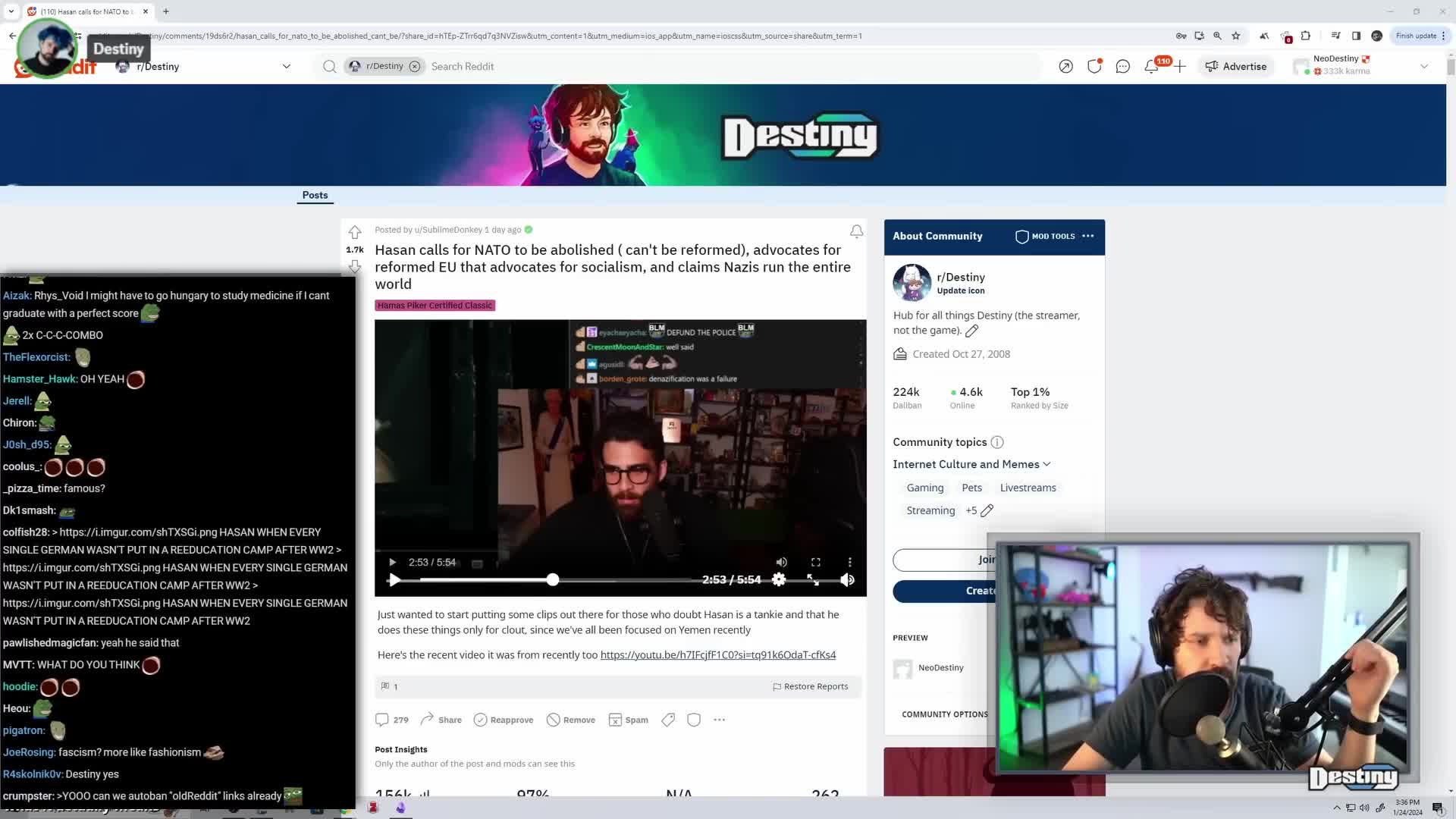Select the Livestreams topic tag

1028,488
